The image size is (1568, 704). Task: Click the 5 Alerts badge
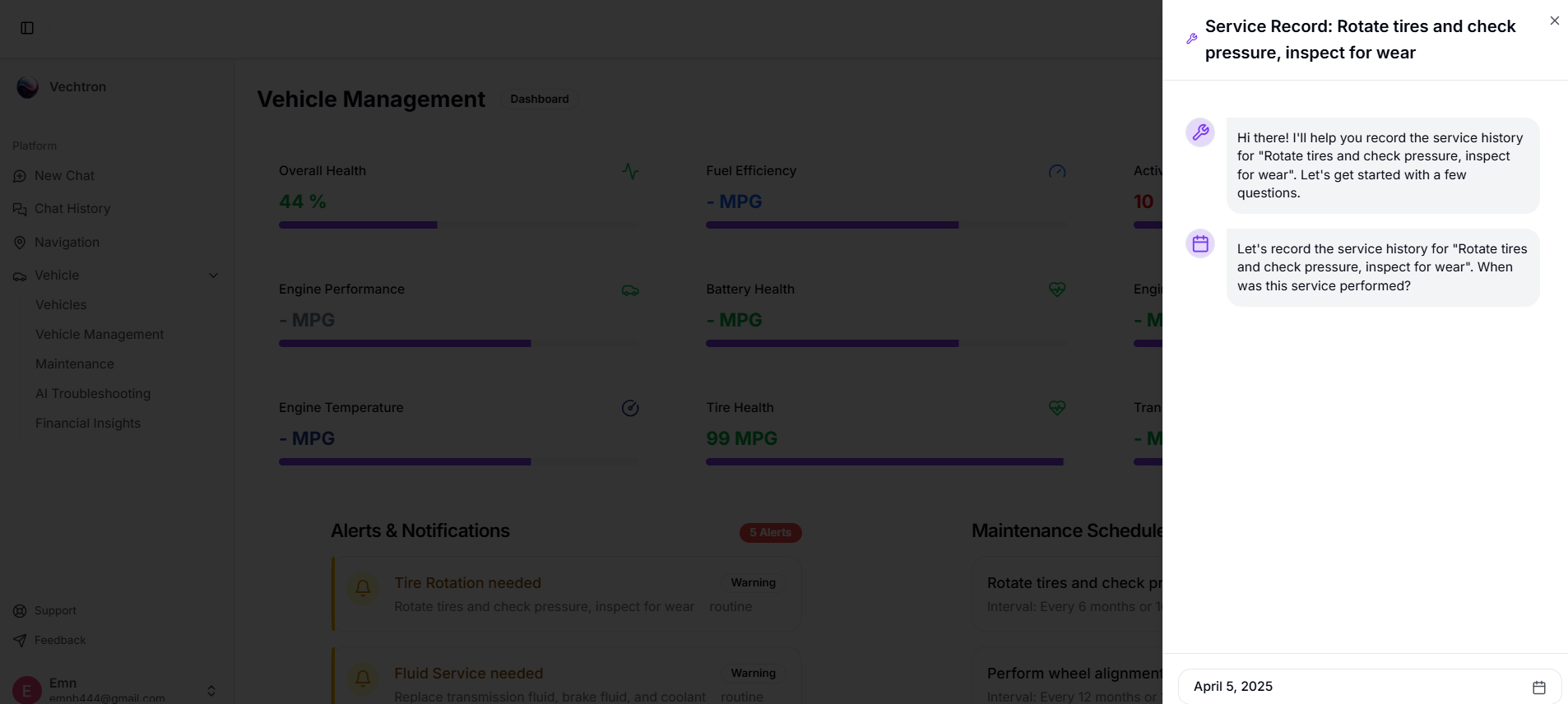coord(770,532)
